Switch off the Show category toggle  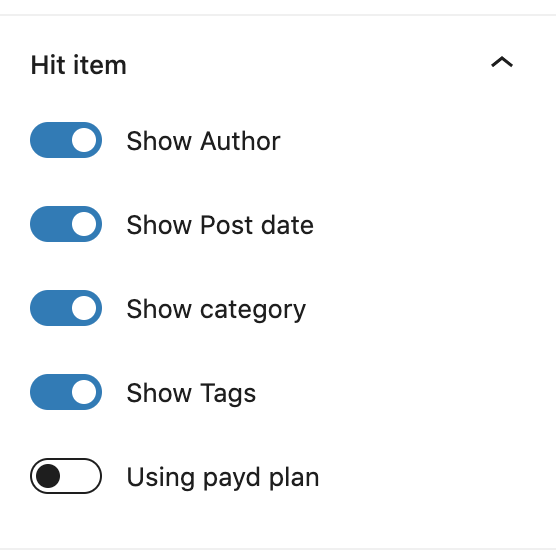pyautogui.click(x=66, y=308)
